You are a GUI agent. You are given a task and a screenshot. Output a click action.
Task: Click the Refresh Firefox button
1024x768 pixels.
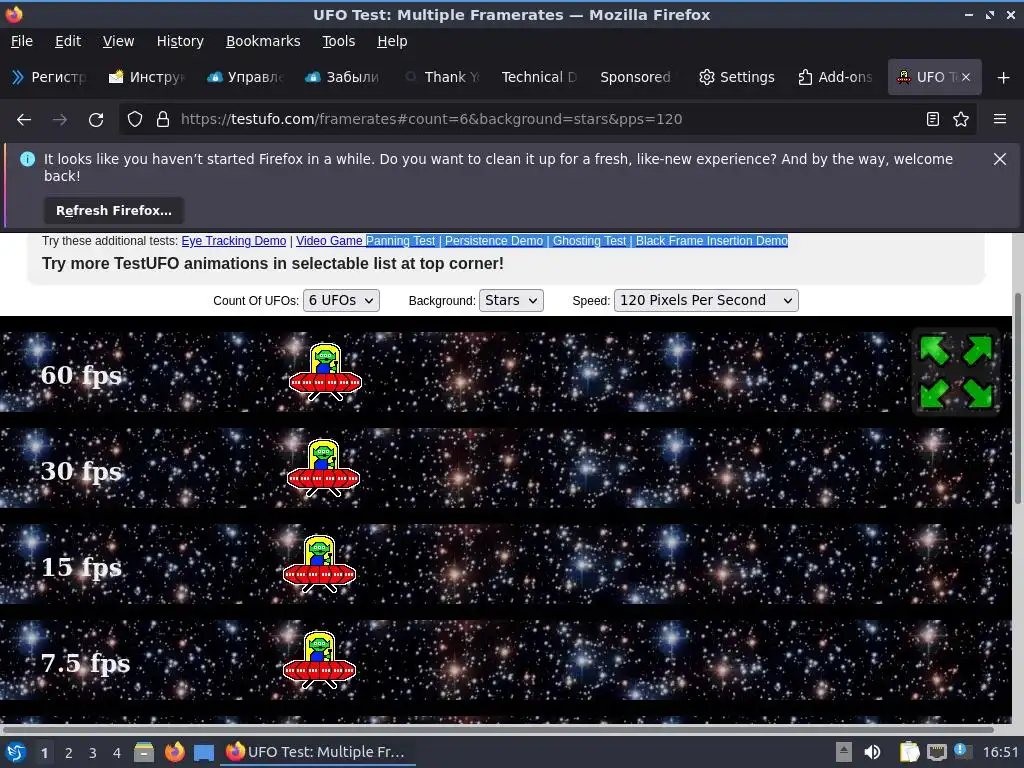pyautogui.click(x=114, y=211)
